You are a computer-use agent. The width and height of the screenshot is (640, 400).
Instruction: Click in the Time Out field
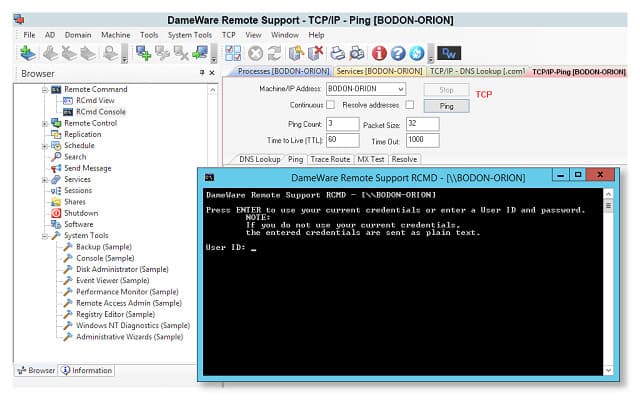423,140
